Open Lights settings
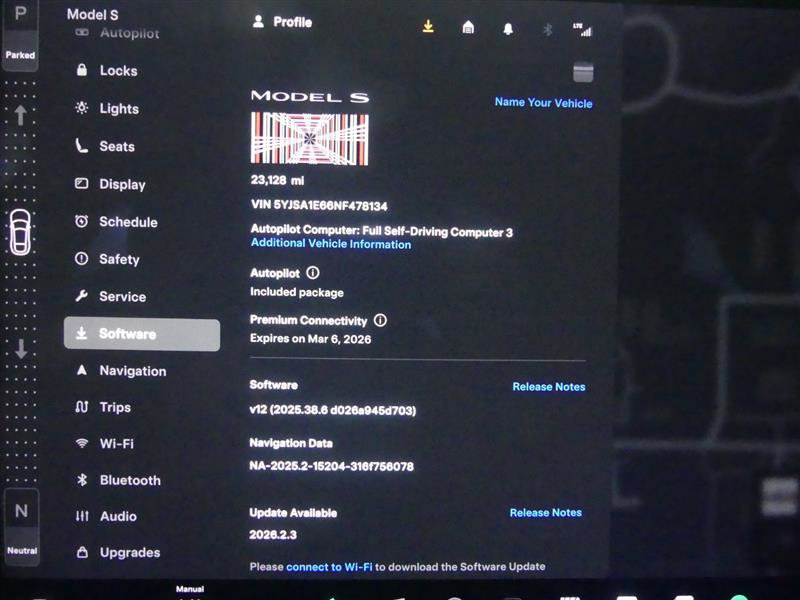The image size is (800, 600). pos(115,108)
